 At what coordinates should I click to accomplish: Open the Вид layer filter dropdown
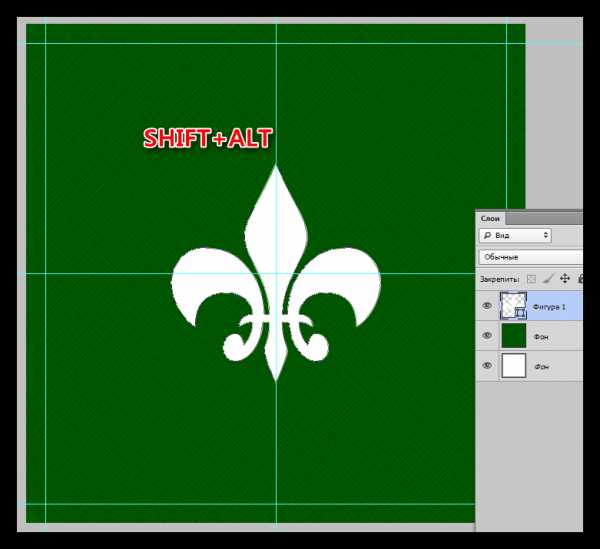[515, 235]
